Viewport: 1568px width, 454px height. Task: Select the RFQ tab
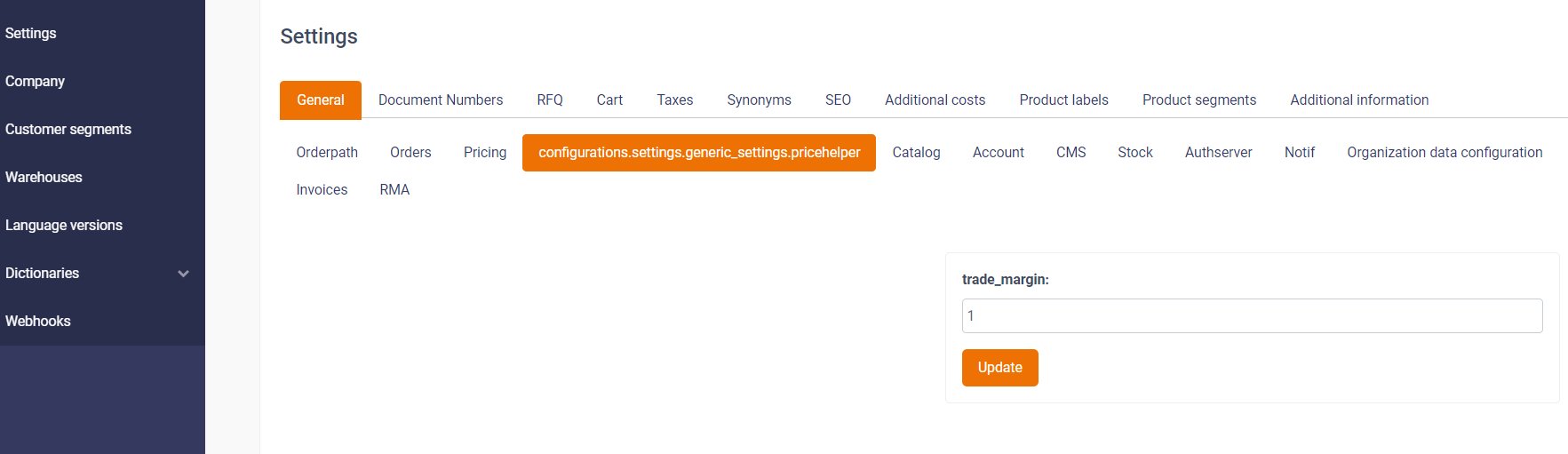coord(550,100)
